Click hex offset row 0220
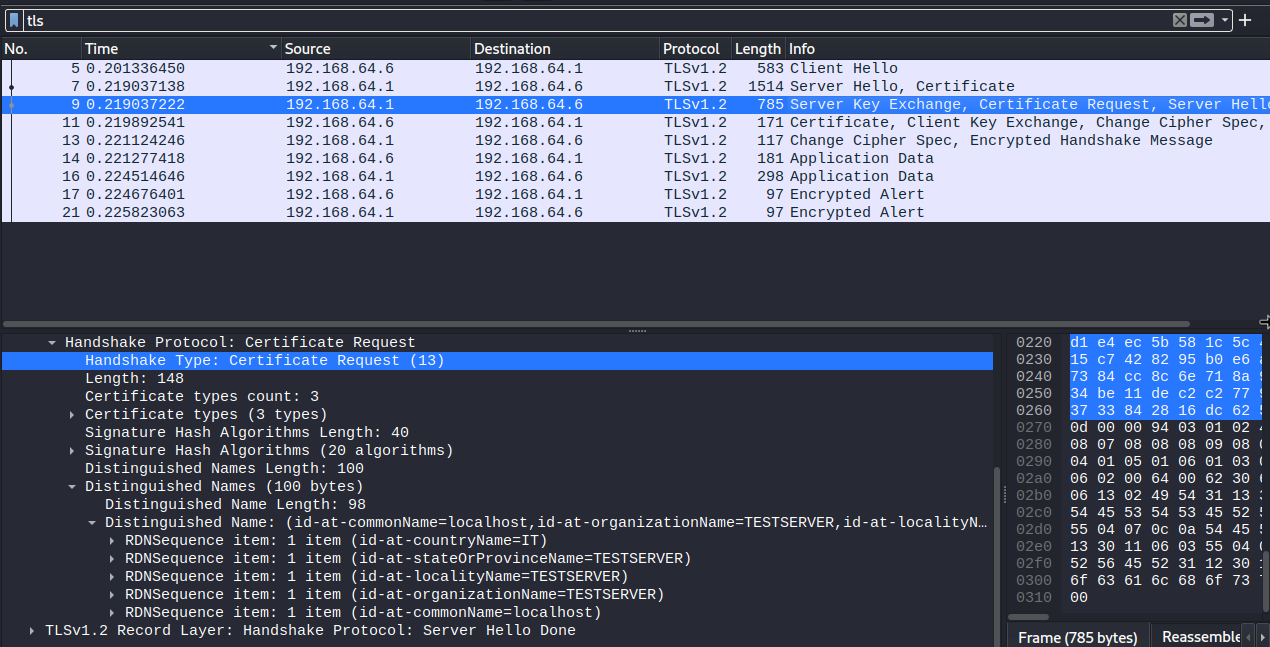This screenshot has height=647, width=1270. (x=1033, y=342)
